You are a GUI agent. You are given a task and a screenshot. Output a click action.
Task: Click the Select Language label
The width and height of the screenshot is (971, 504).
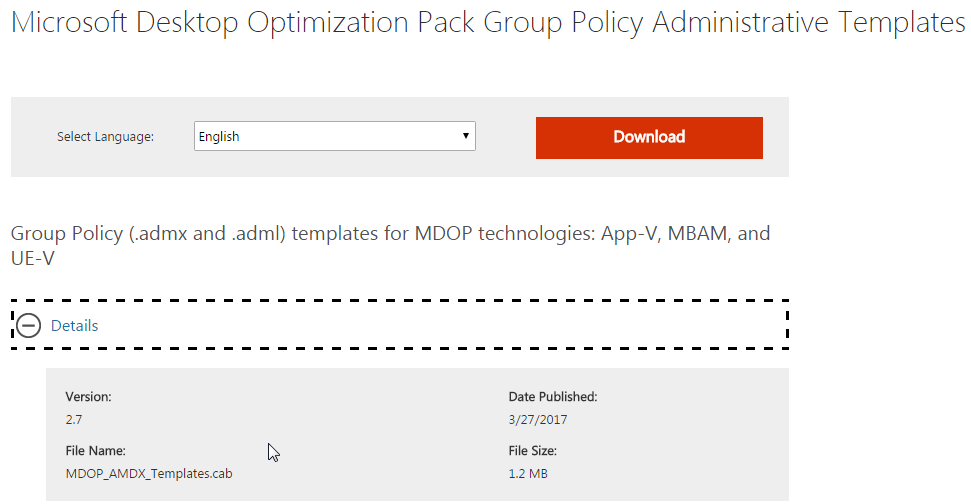point(105,137)
